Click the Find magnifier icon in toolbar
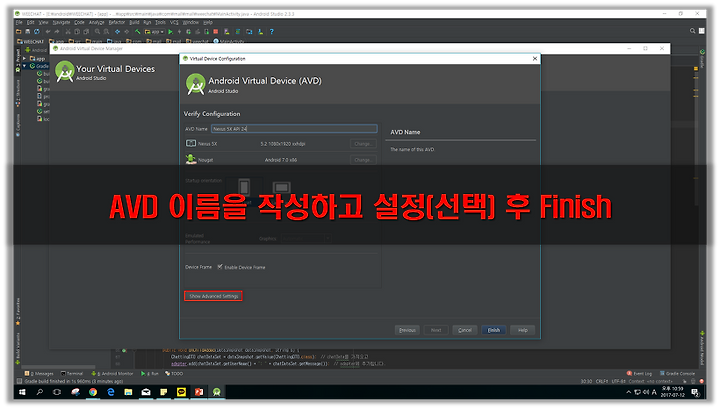720x409 pixels. pyautogui.click(x=97, y=32)
